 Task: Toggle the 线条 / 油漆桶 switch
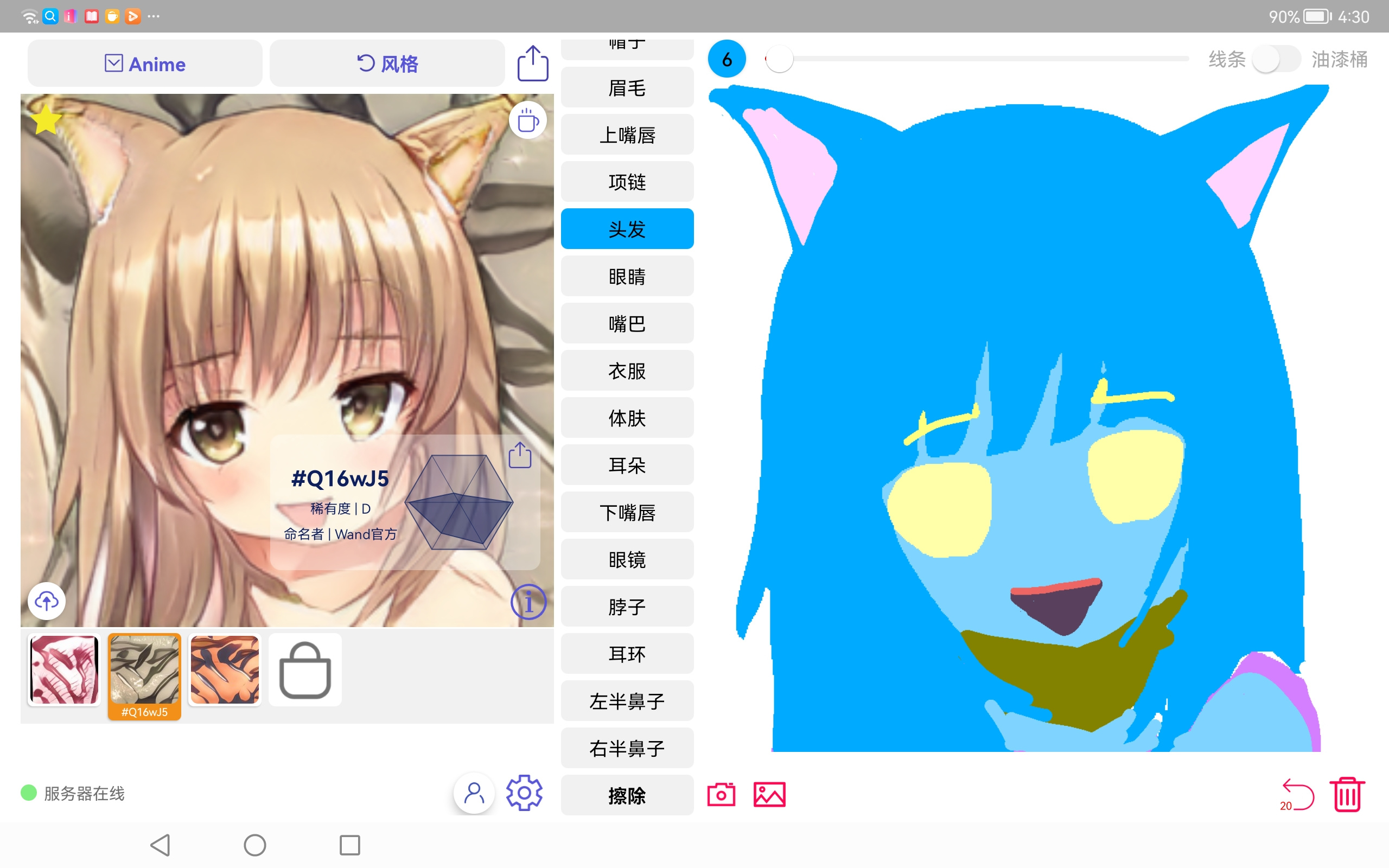pos(1277,59)
